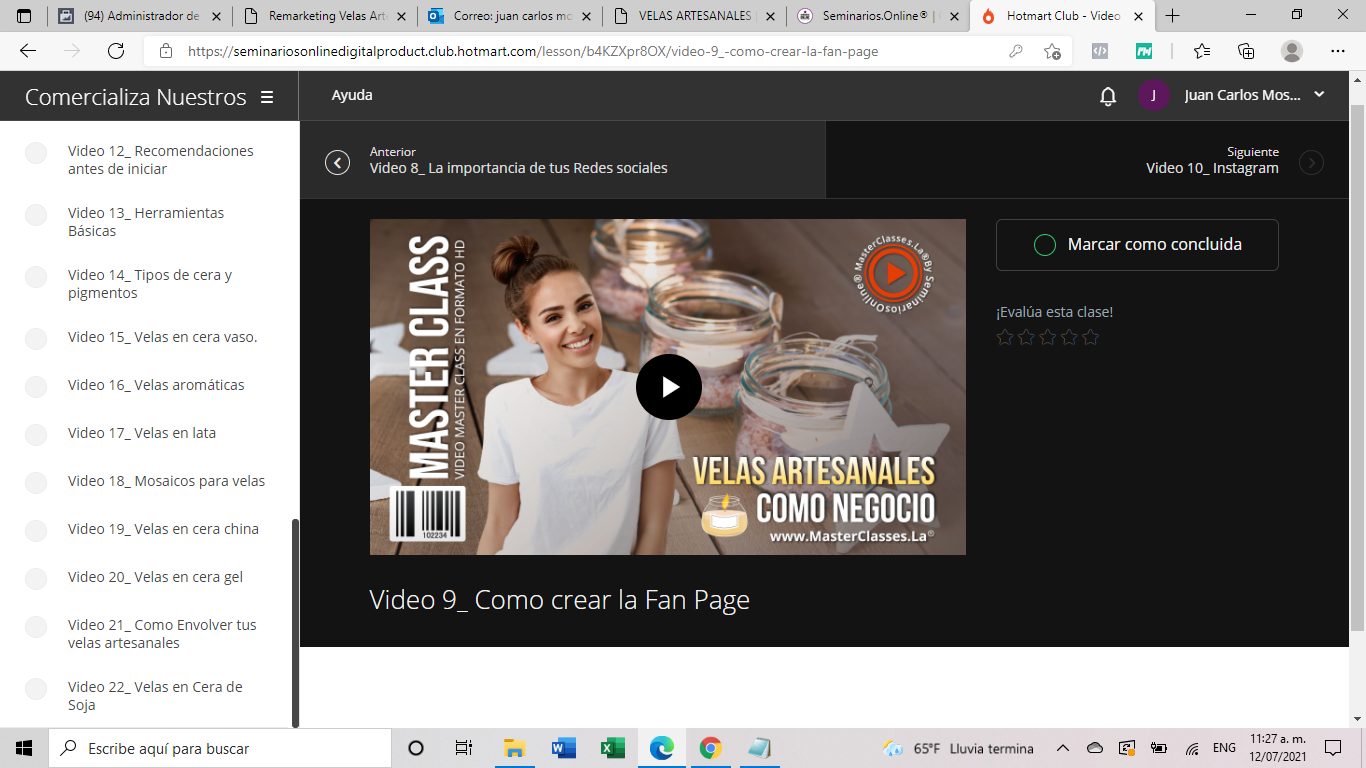Add this page to favorites

(x=1052, y=51)
